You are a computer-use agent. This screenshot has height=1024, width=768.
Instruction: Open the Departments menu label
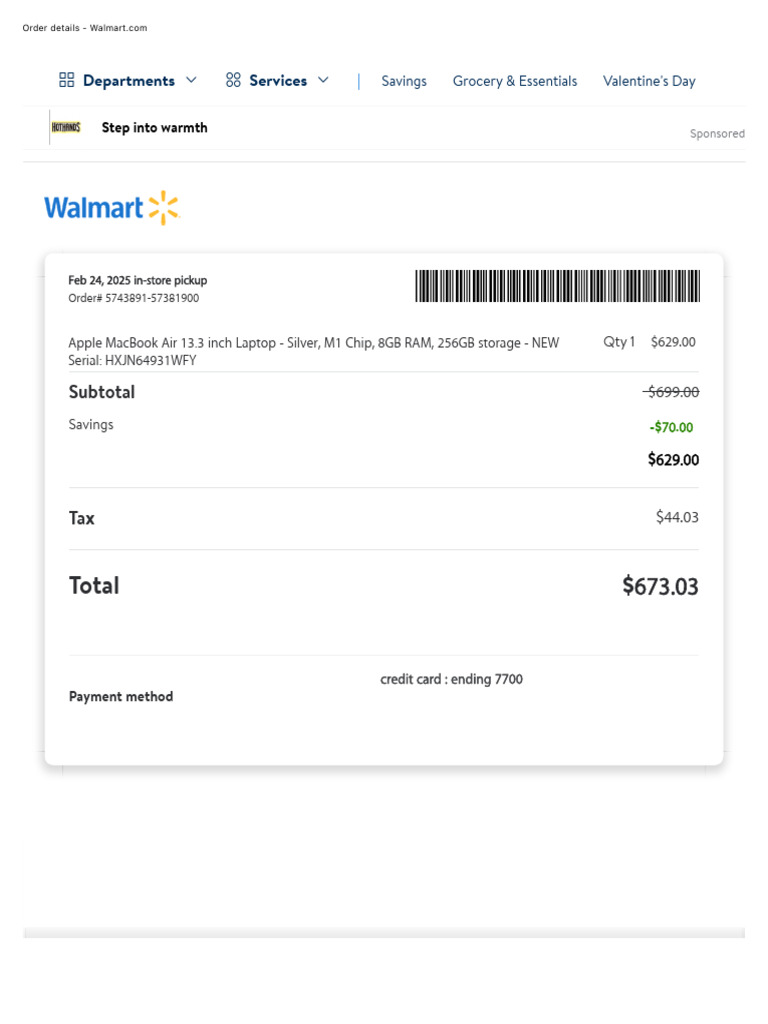tap(129, 81)
